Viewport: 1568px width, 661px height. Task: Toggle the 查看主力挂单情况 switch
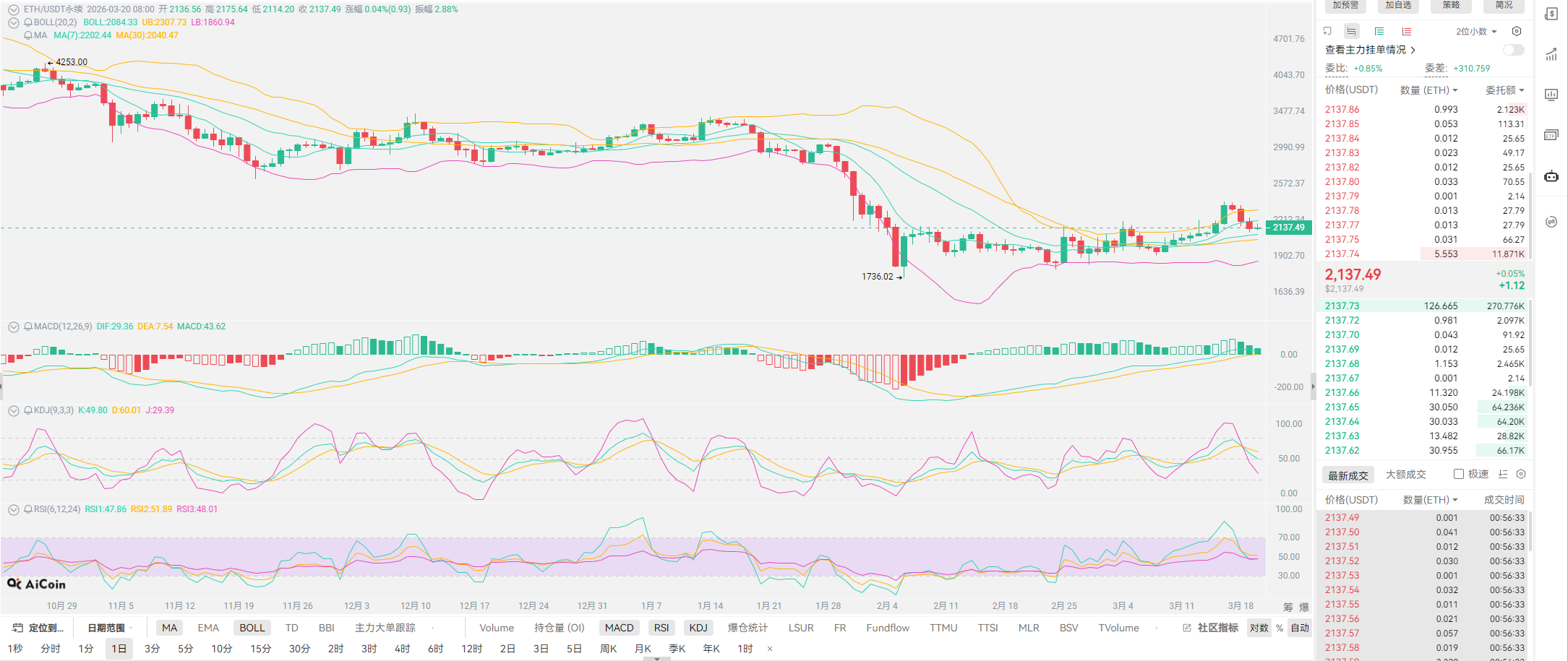pyautogui.click(x=1513, y=50)
